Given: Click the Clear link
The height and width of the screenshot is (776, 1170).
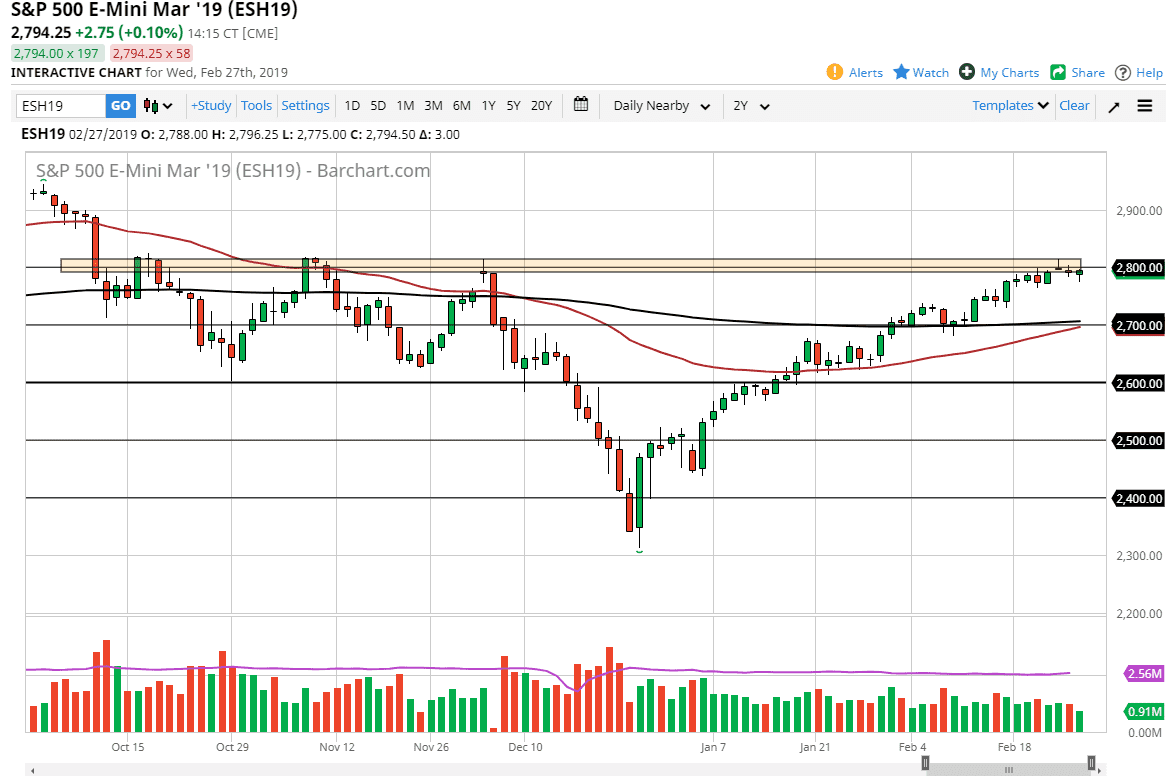Looking at the screenshot, I should (x=1074, y=105).
